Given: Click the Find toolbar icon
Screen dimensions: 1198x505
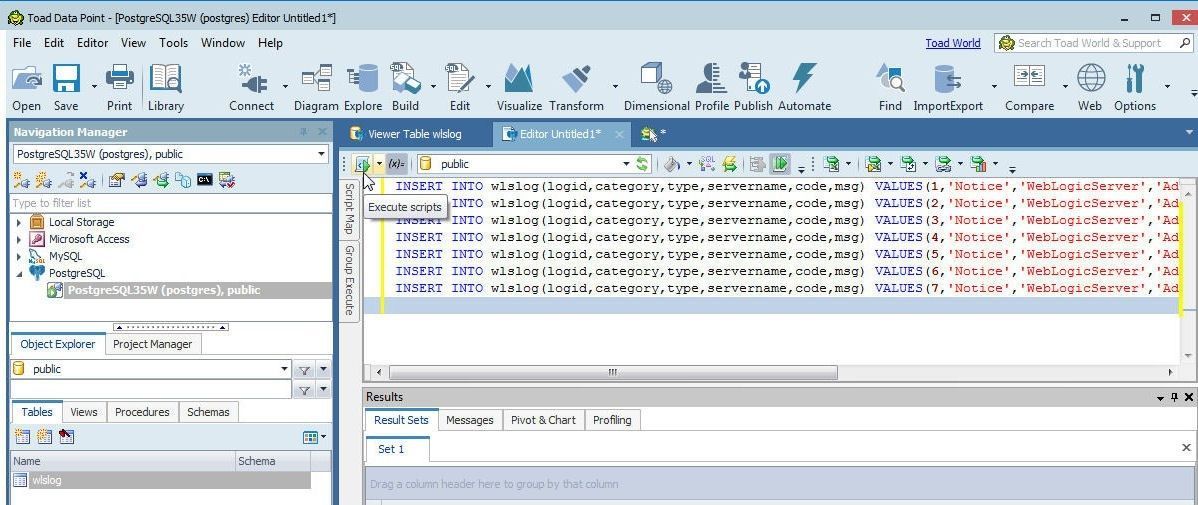Looking at the screenshot, I should point(890,88).
